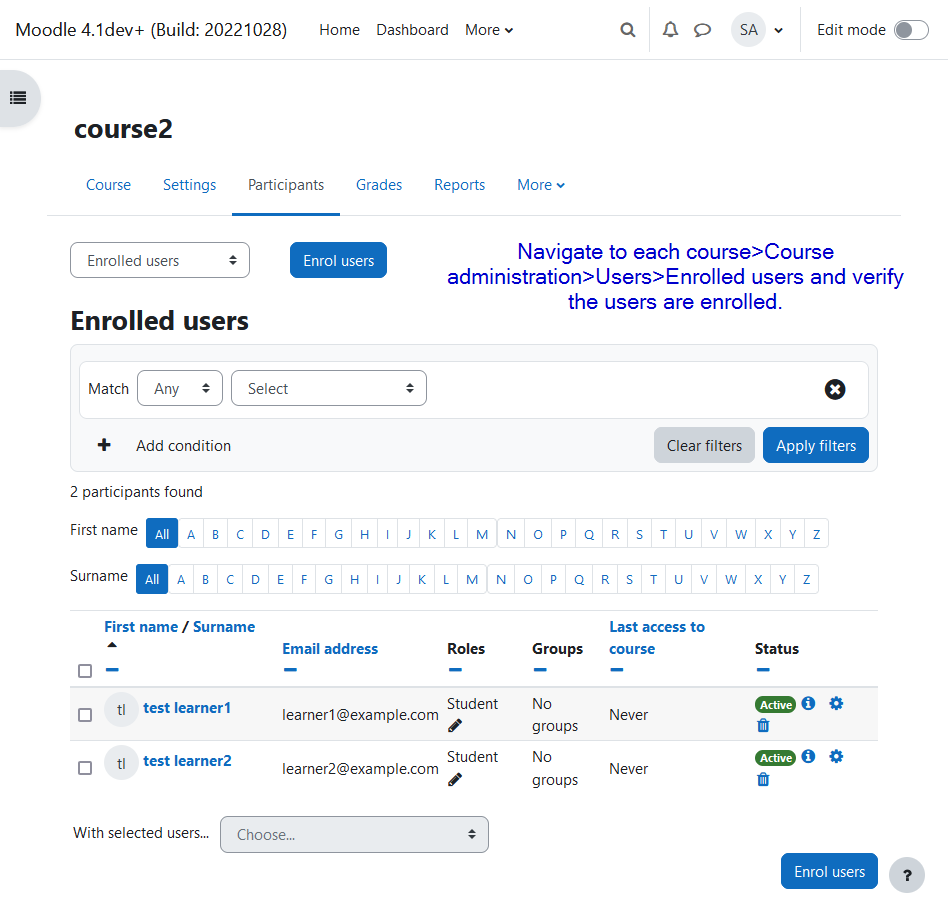Select All in Surname filter
The image size is (948, 921).
pyautogui.click(x=152, y=579)
